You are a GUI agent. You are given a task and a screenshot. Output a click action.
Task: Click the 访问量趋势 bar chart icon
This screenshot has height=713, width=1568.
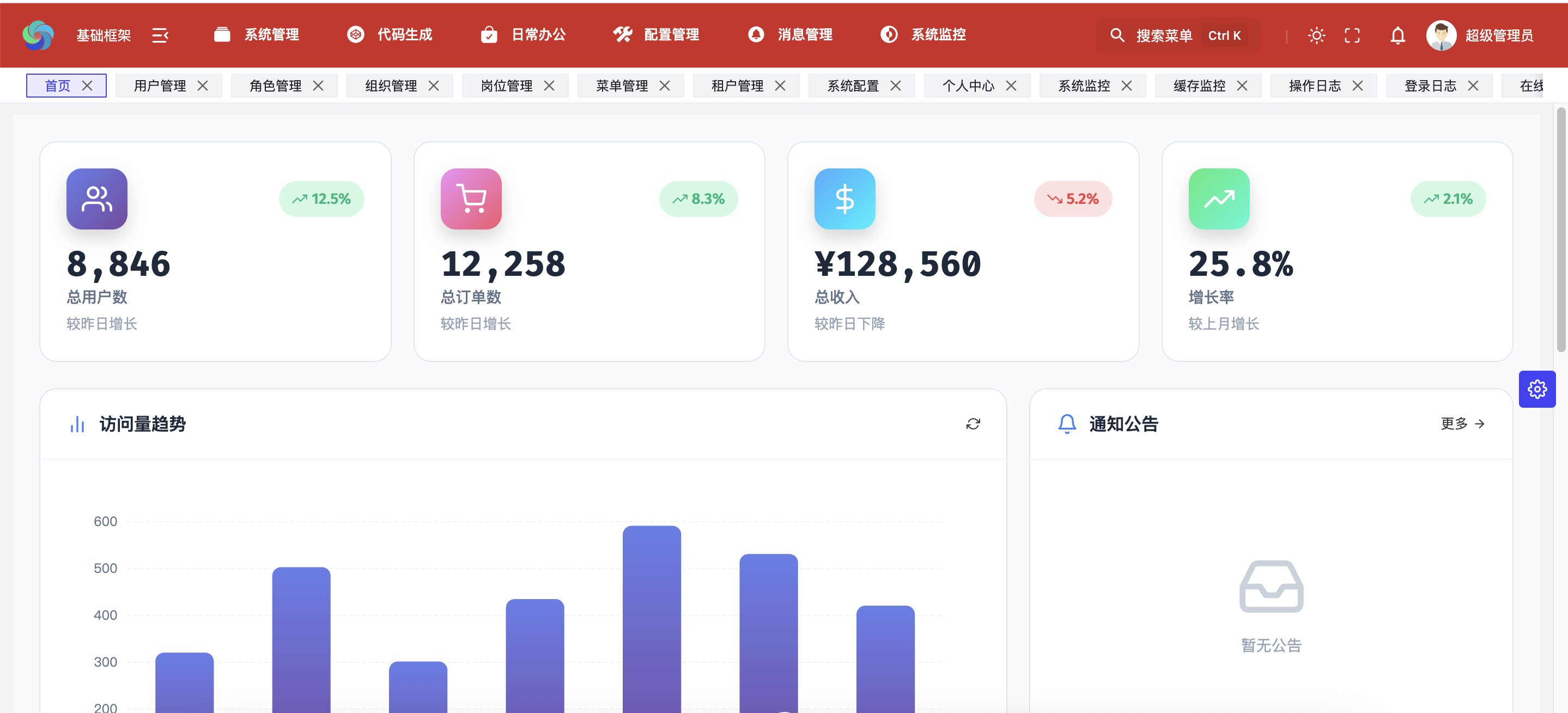click(77, 424)
